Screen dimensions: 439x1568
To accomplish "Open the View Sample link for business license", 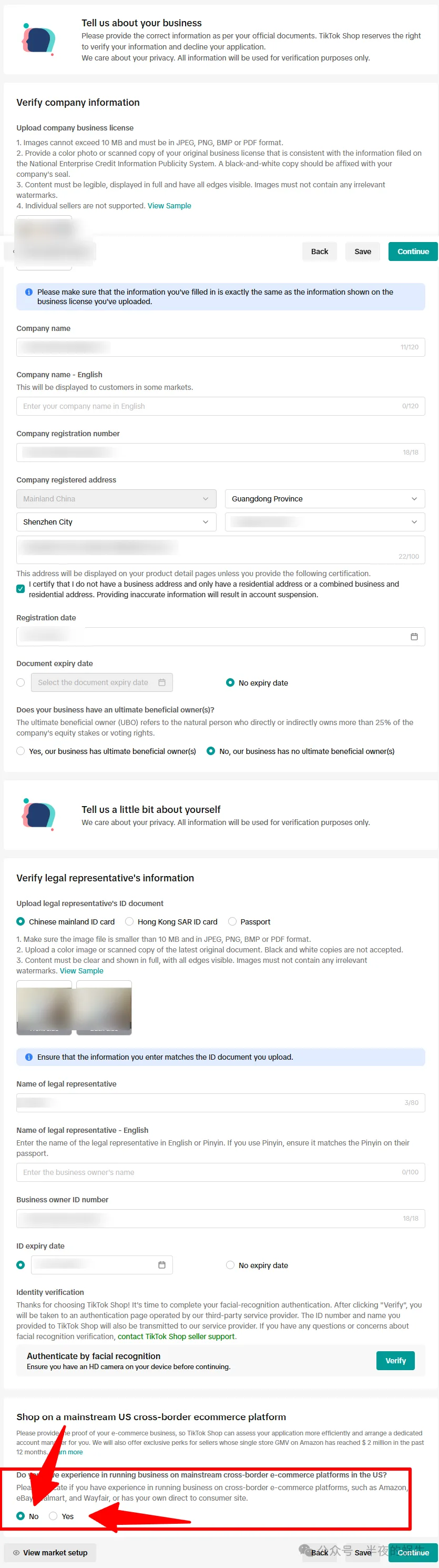I will click(x=170, y=206).
